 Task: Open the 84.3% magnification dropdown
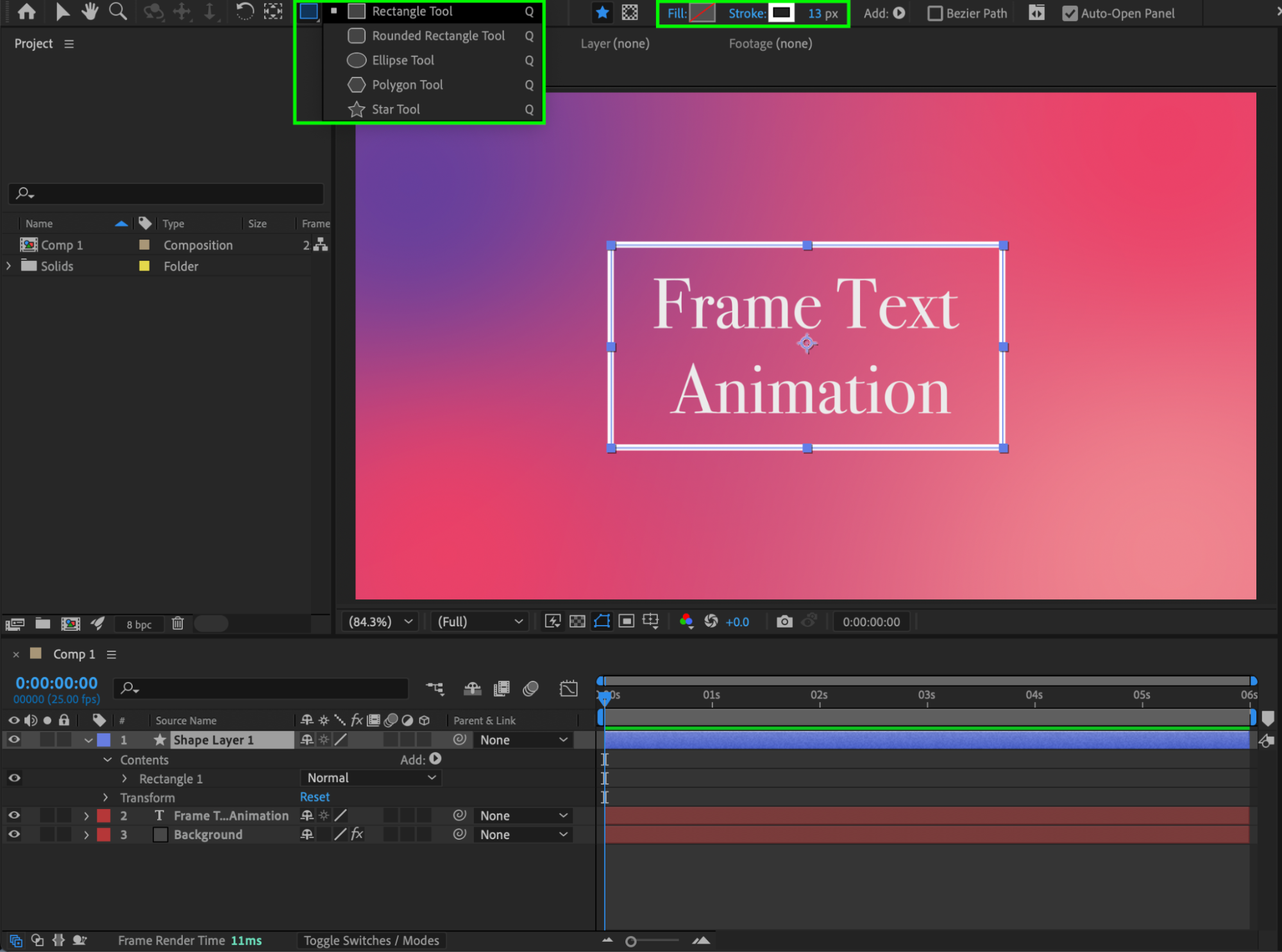point(380,621)
